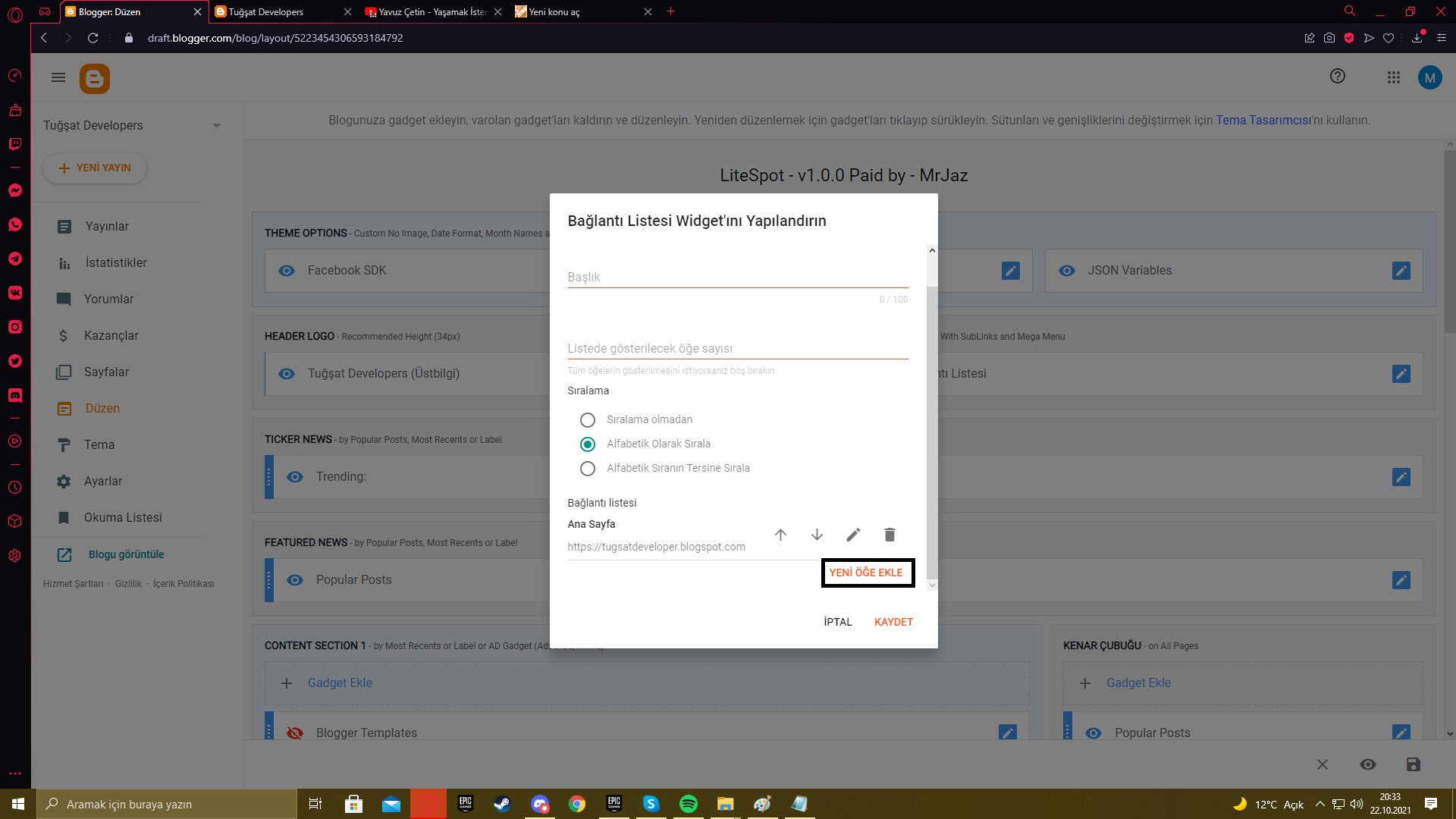Select 'Alfabetik Olarak Sırala' radio option
The width and height of the screenshot is (1456, 819).
point(587,444)
